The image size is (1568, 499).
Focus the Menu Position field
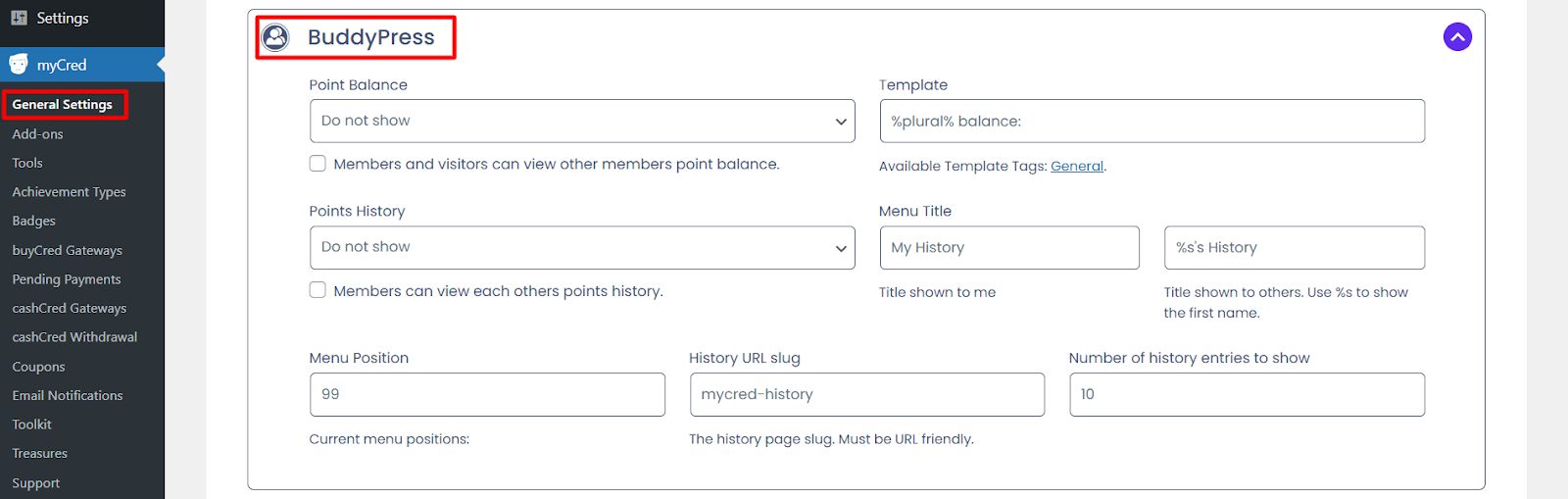click(486, 394)
